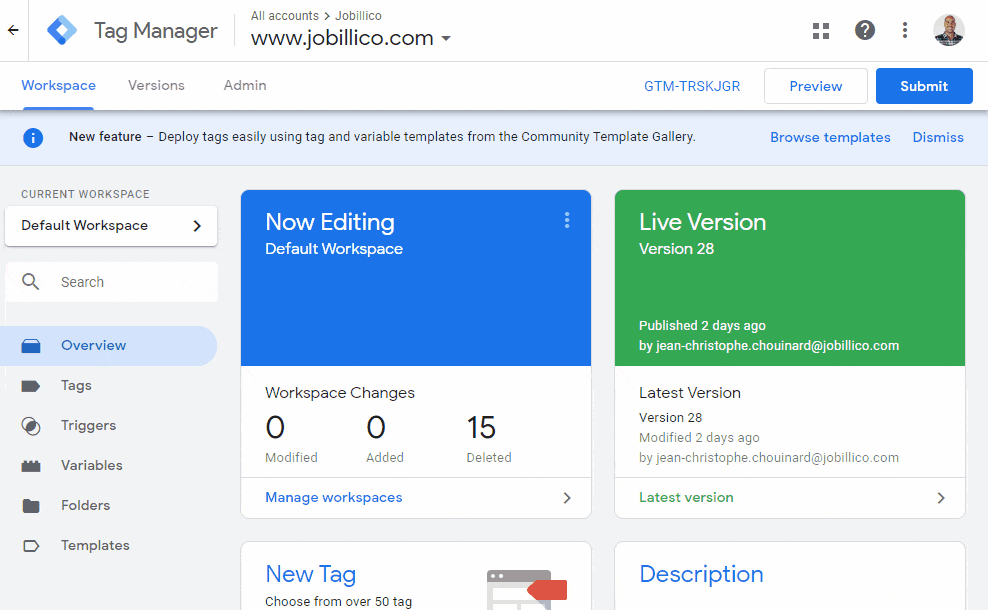Click the info icon in banner

33,137
